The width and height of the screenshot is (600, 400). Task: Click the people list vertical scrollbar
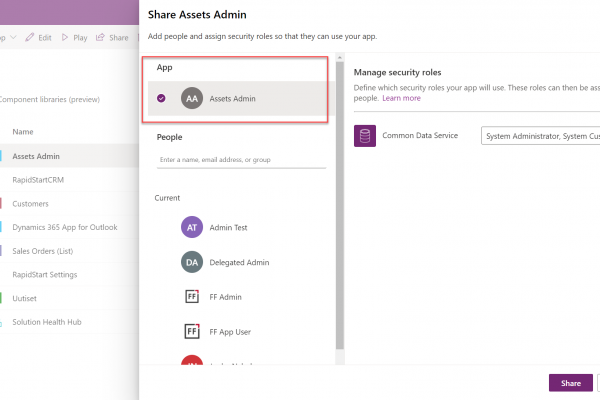339,205
